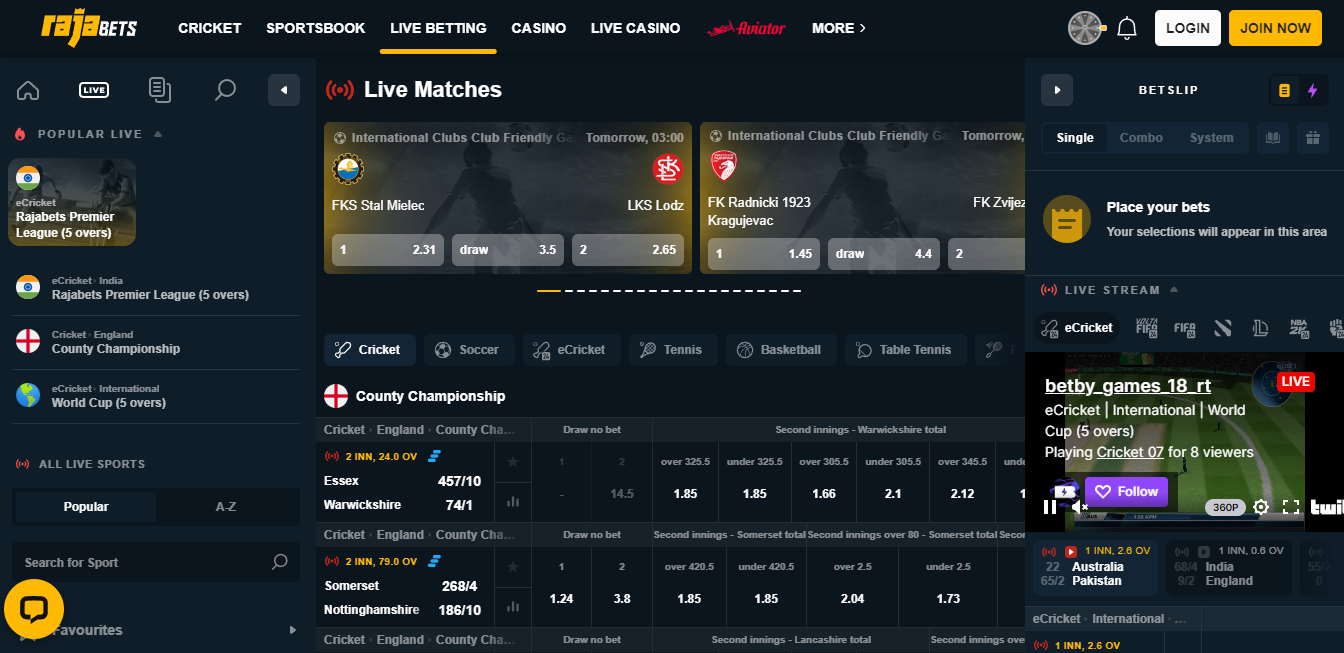Open the home icon in the sidebar

28,90
